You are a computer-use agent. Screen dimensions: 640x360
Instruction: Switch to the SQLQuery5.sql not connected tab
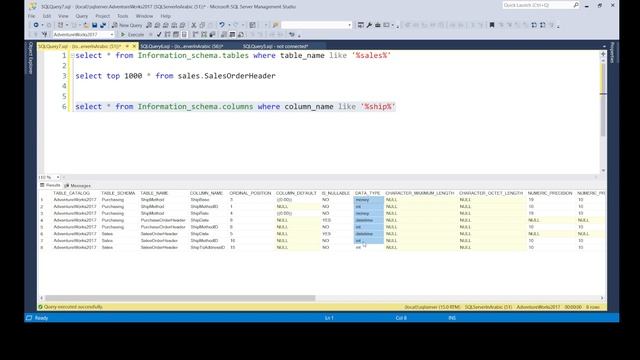(x=276, y=46)
